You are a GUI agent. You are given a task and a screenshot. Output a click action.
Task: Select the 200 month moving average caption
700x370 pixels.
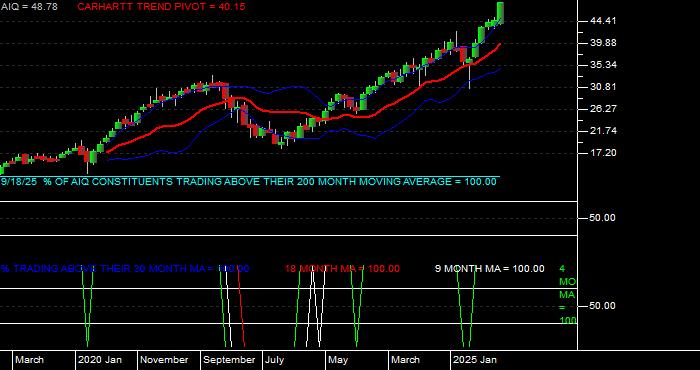click(x=249, y=182)
